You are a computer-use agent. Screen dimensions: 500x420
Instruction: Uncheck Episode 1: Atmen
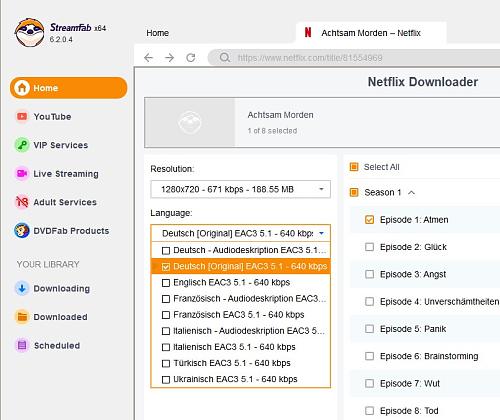(x=369, y=220)
